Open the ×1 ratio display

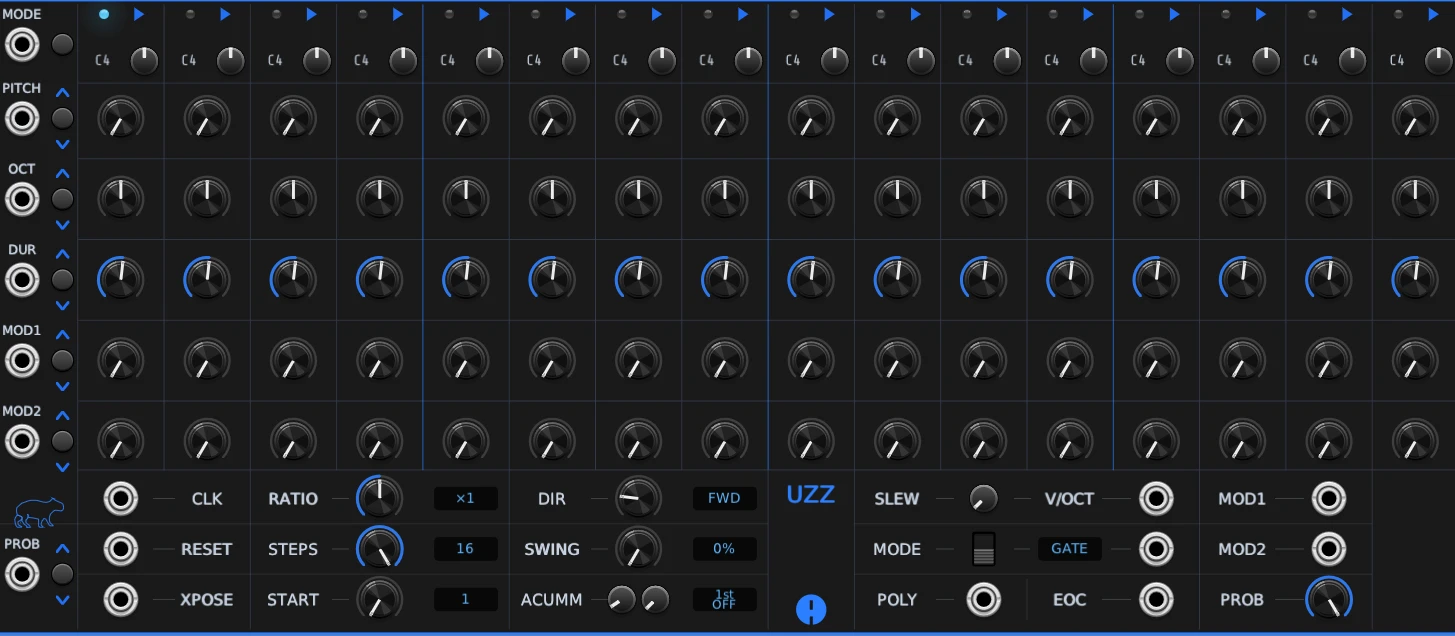click(465, 498)
